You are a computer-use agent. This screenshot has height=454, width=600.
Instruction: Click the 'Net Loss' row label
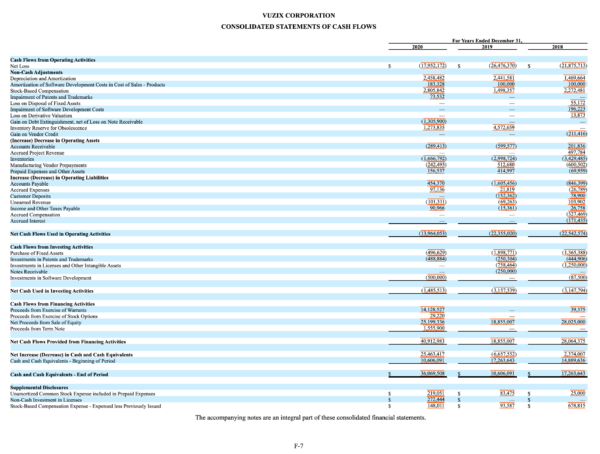[x=19, y=66]
